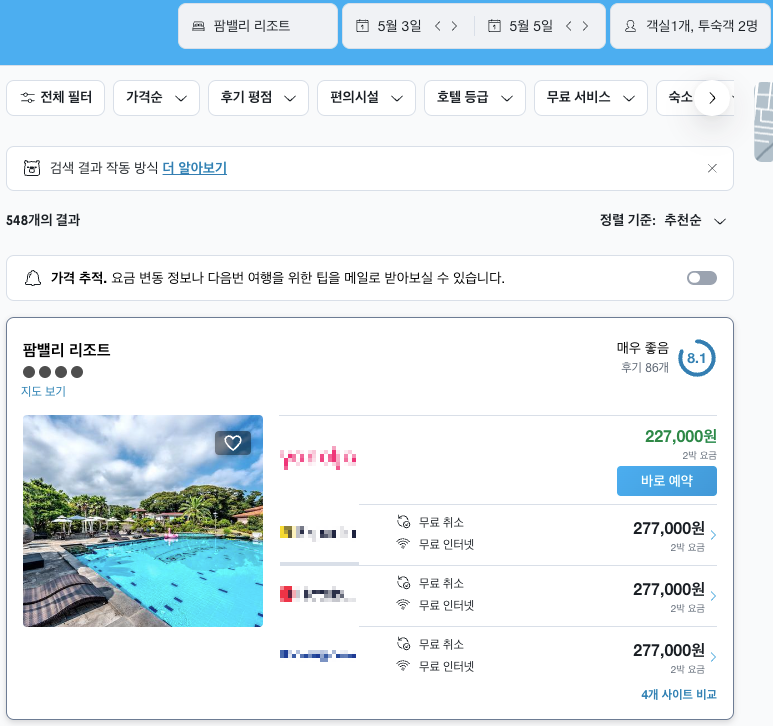
Task: Click the pink provider logo in first offer
Action: coord(318,458)
